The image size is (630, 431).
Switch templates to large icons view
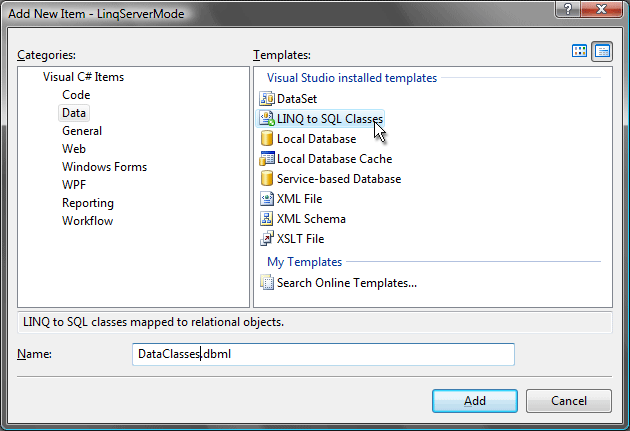(x=579, y=51)
